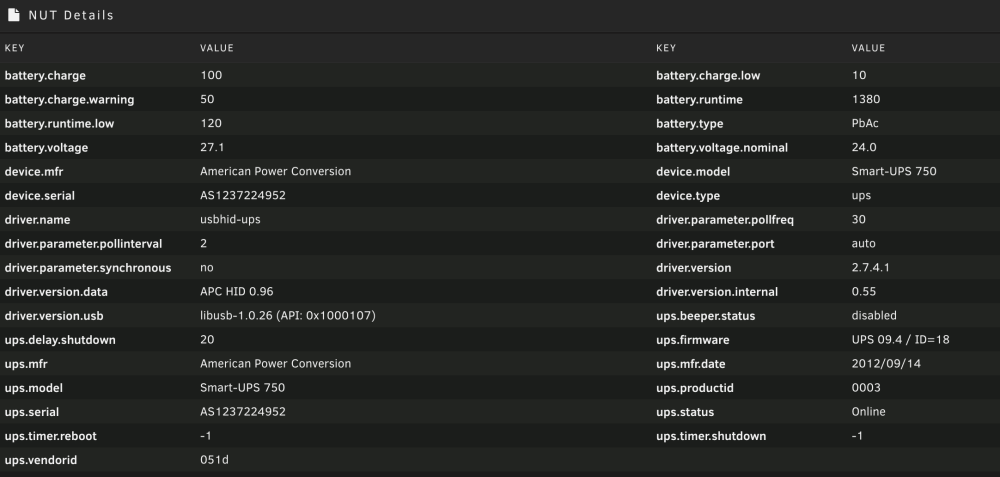
Task: Select the firmware value UPS 09.4 / ID=18
Action: 901,340
